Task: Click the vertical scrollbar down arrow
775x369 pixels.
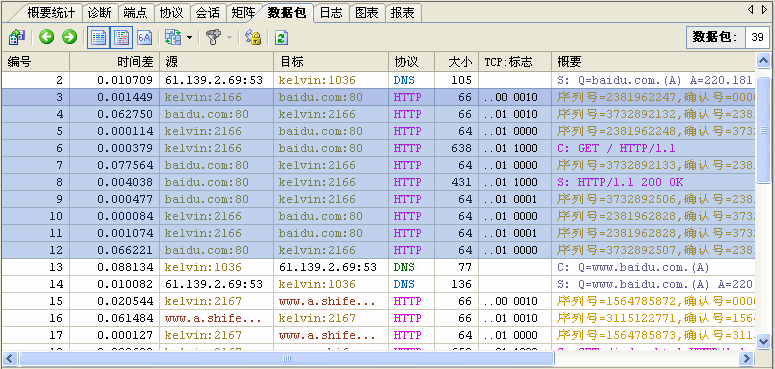Action: click(x=764, y=341)
